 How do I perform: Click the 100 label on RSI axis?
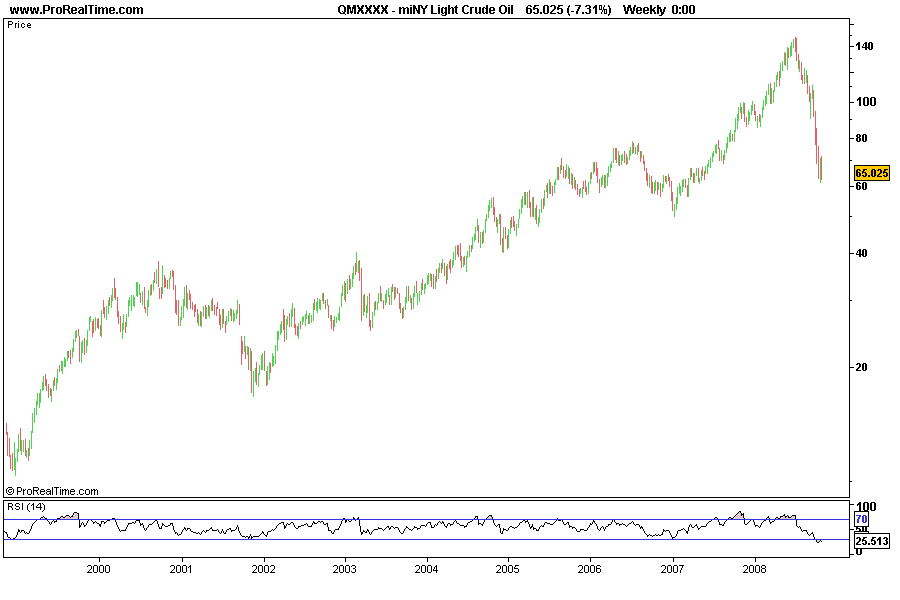[866, 506]
